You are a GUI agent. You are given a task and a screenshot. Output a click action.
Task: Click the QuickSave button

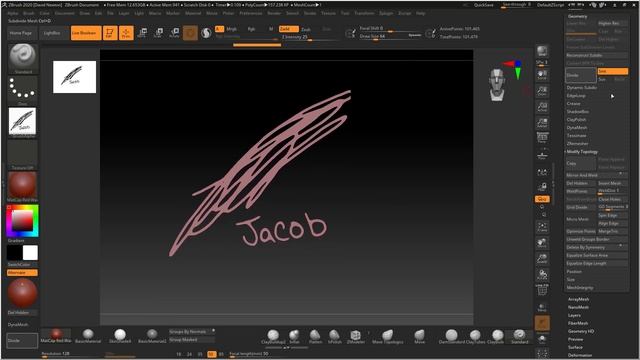483,5
